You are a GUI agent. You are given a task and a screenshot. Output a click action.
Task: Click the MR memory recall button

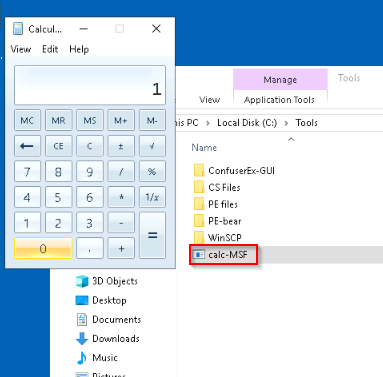pyautogui.click(x=58, y=120)
